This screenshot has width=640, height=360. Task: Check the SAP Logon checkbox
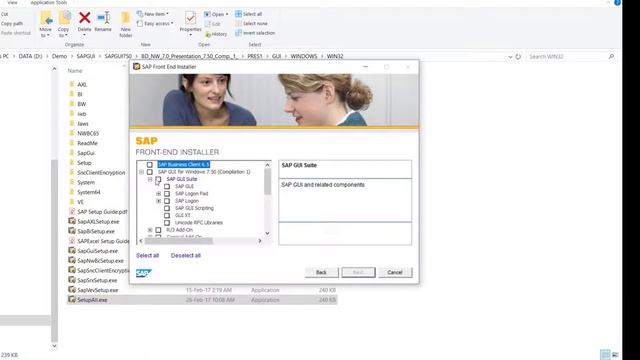pyautogui.click(x=167, y=201)
